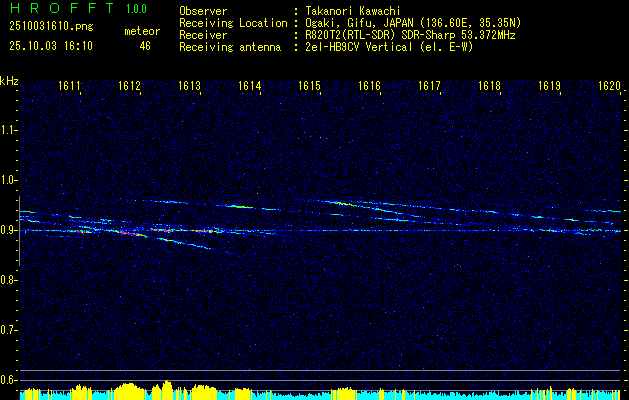Image resolution: width=629 pixels, height=400 pixels.
Task: Click the Receiving antenna label
Action: [x=230, y=47]
